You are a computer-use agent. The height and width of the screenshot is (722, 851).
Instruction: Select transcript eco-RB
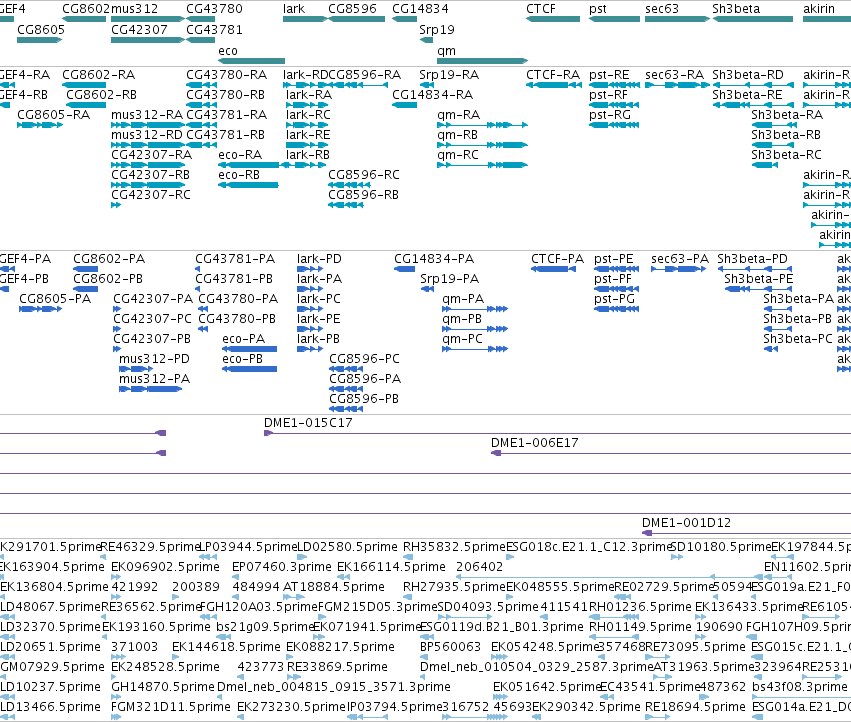[249, 185]
